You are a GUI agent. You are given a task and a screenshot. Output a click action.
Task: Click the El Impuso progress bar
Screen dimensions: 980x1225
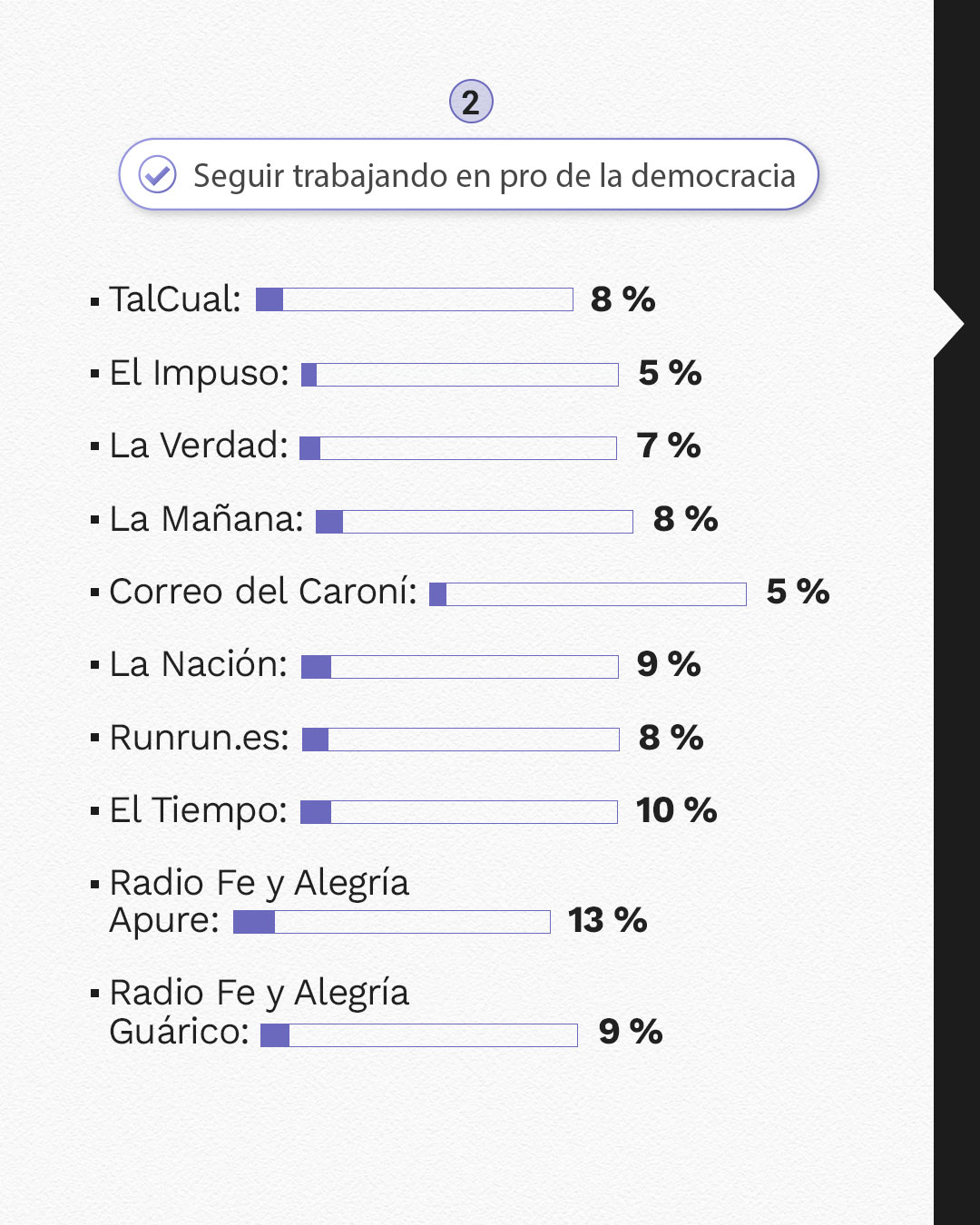point(460,375)
